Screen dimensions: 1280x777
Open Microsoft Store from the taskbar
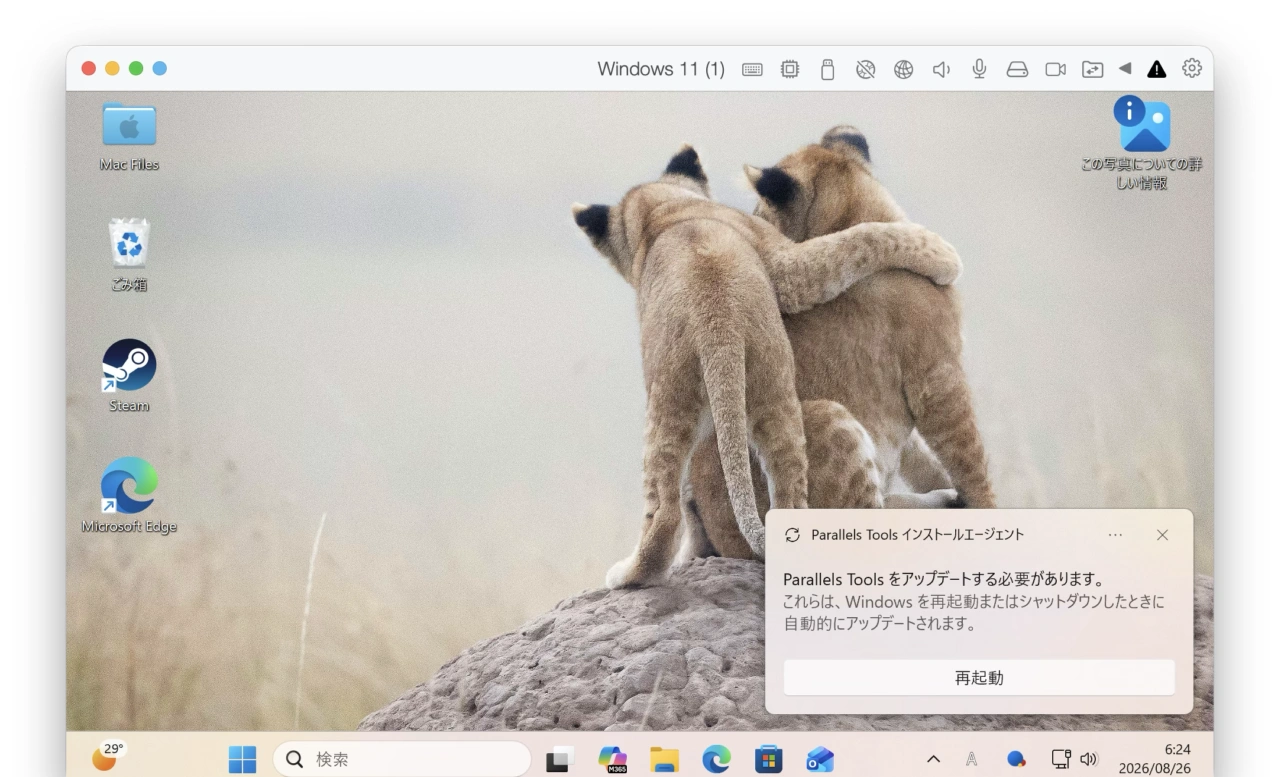[x=768, y=760]
